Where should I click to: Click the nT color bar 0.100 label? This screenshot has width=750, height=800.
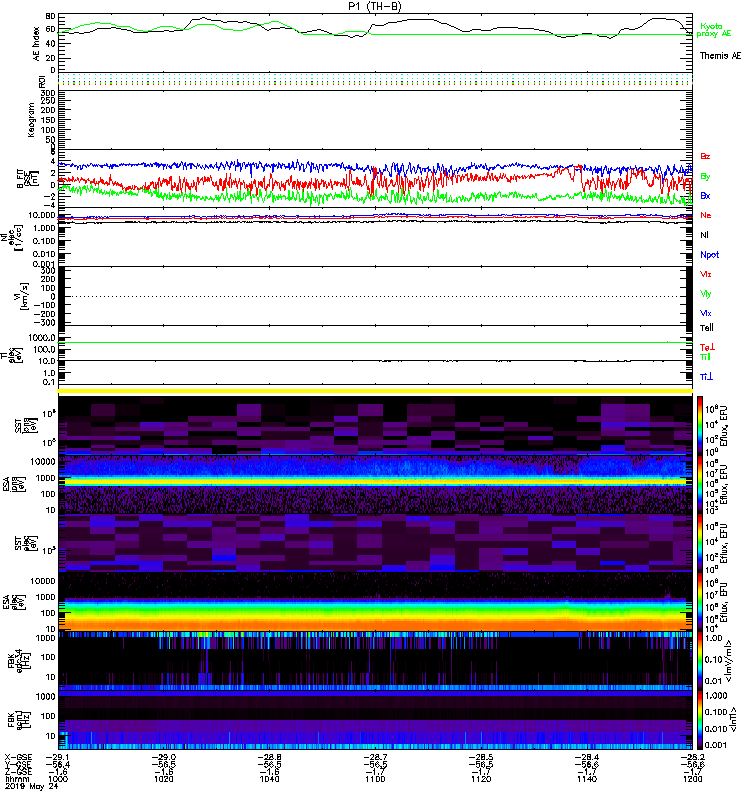(715, 712)
